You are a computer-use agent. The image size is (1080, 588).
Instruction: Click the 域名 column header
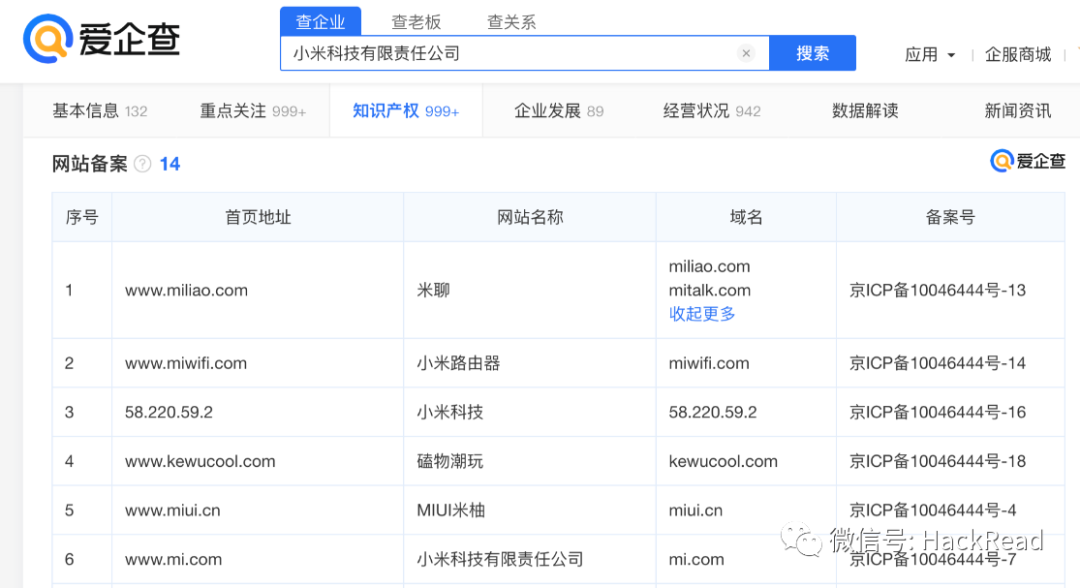coord(746,218)
